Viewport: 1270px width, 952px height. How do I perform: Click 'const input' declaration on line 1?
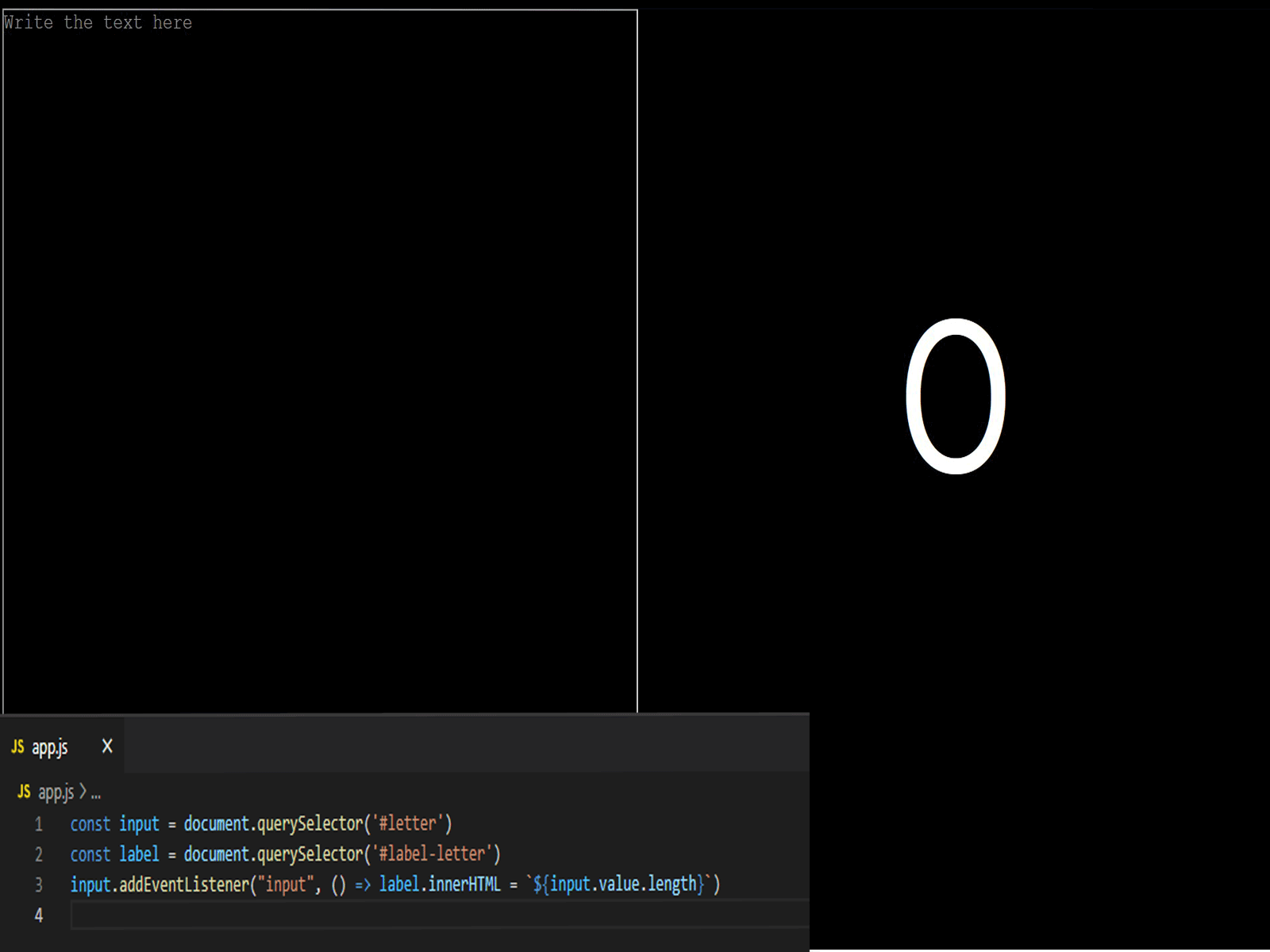point(114,823)
